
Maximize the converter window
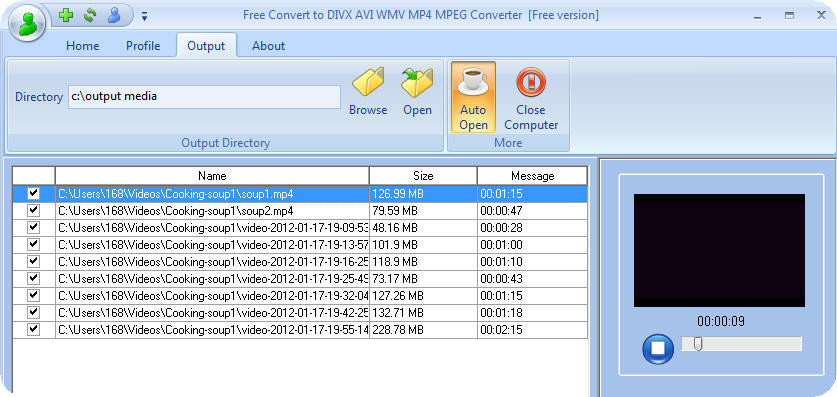(x=789, y=16)
